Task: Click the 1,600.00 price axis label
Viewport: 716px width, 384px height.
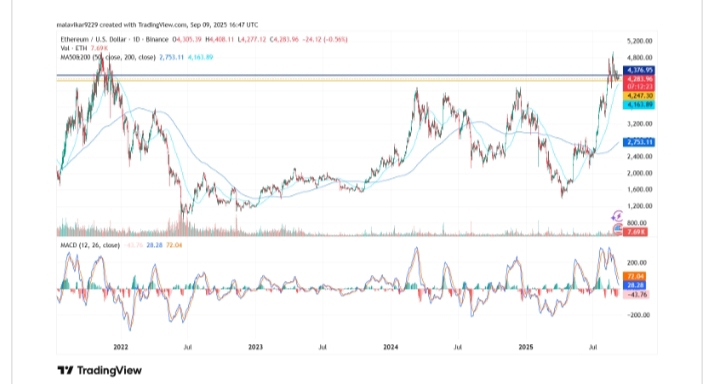Action: click(639, 189)
